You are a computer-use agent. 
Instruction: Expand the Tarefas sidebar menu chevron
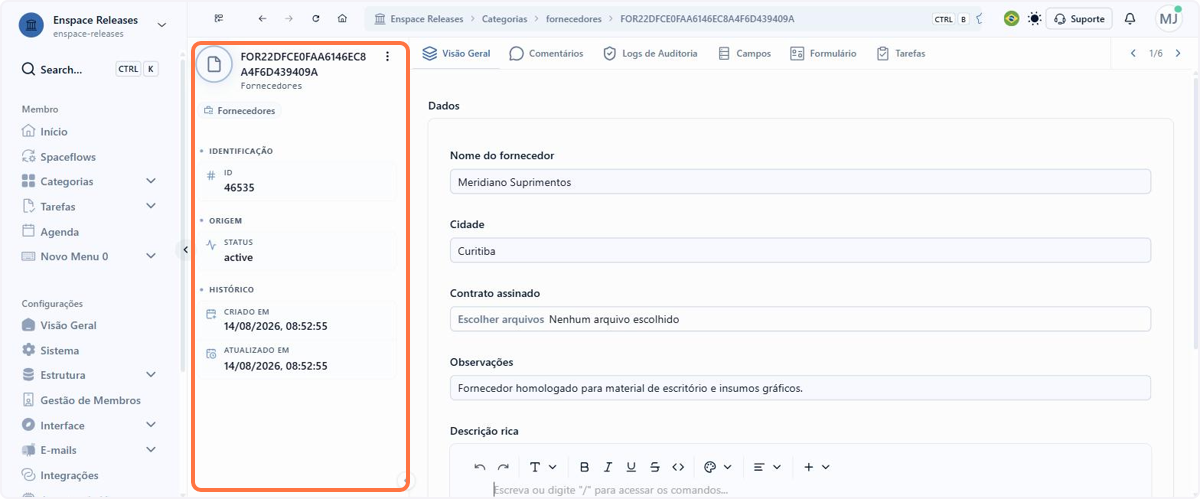pos(151,207)
